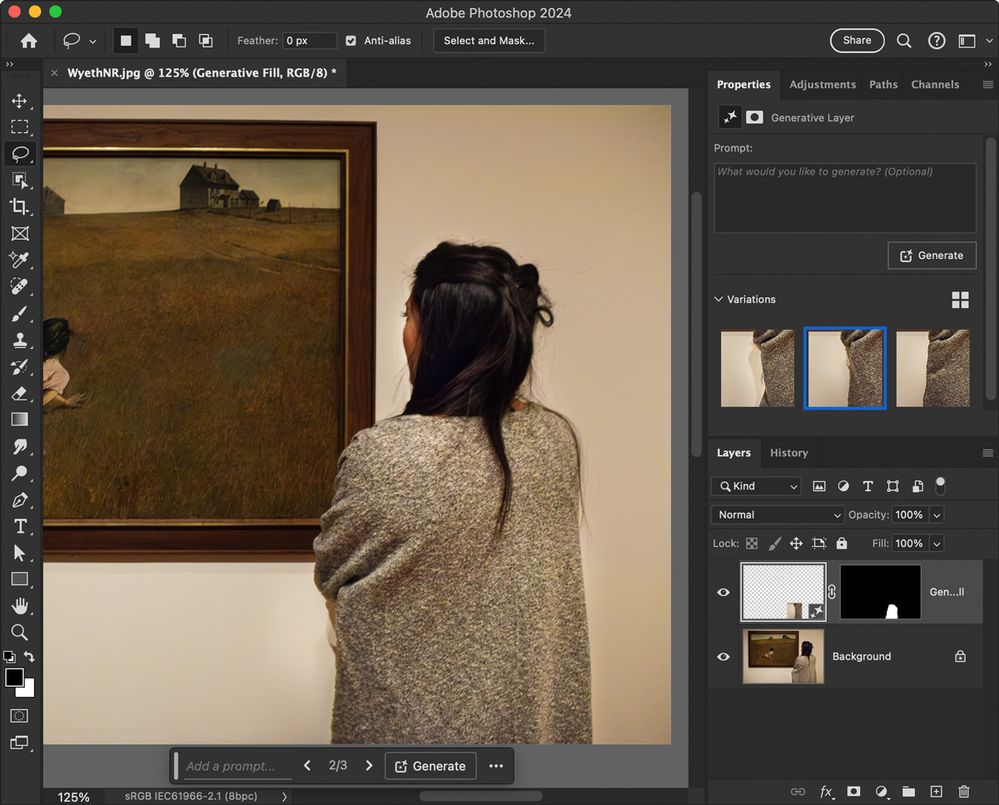Hide the Generative Fill layer

click(x=723, y=592)
